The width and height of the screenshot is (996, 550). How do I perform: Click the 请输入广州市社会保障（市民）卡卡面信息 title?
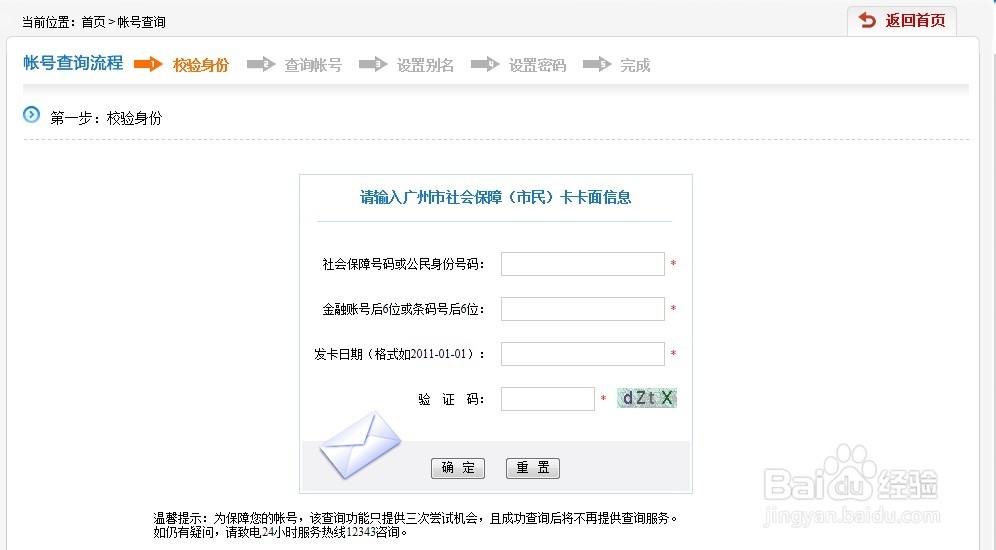point(495,198)
